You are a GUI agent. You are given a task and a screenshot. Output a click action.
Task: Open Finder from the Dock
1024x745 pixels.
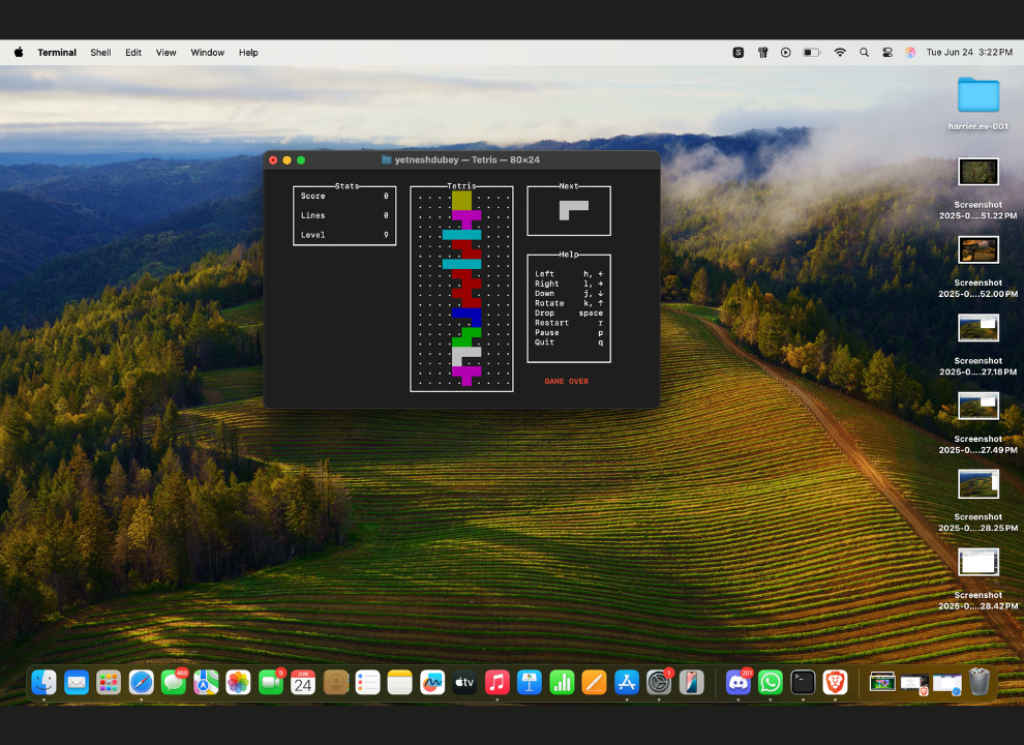(x=44, y=683)
